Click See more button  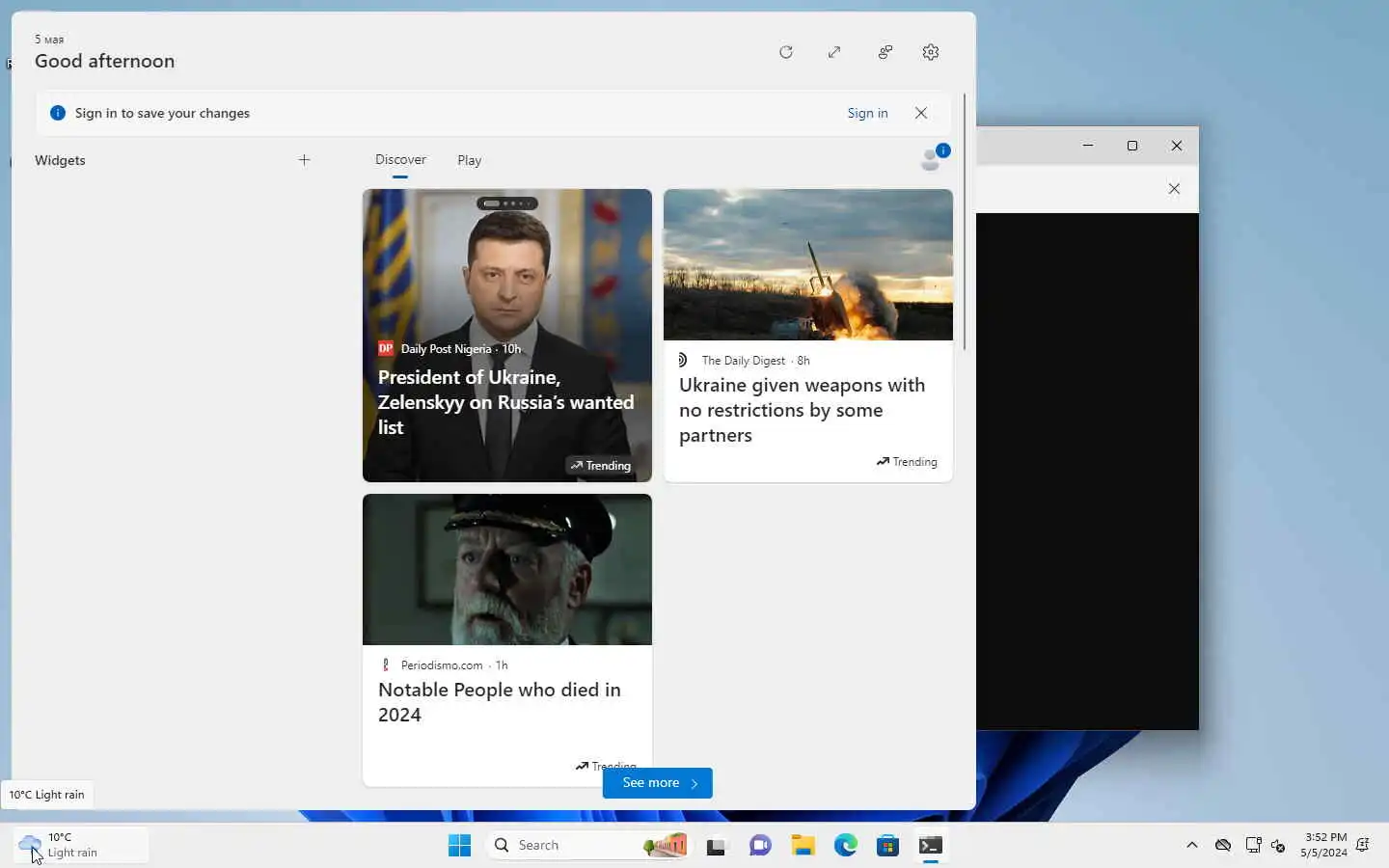click(658, 783)
